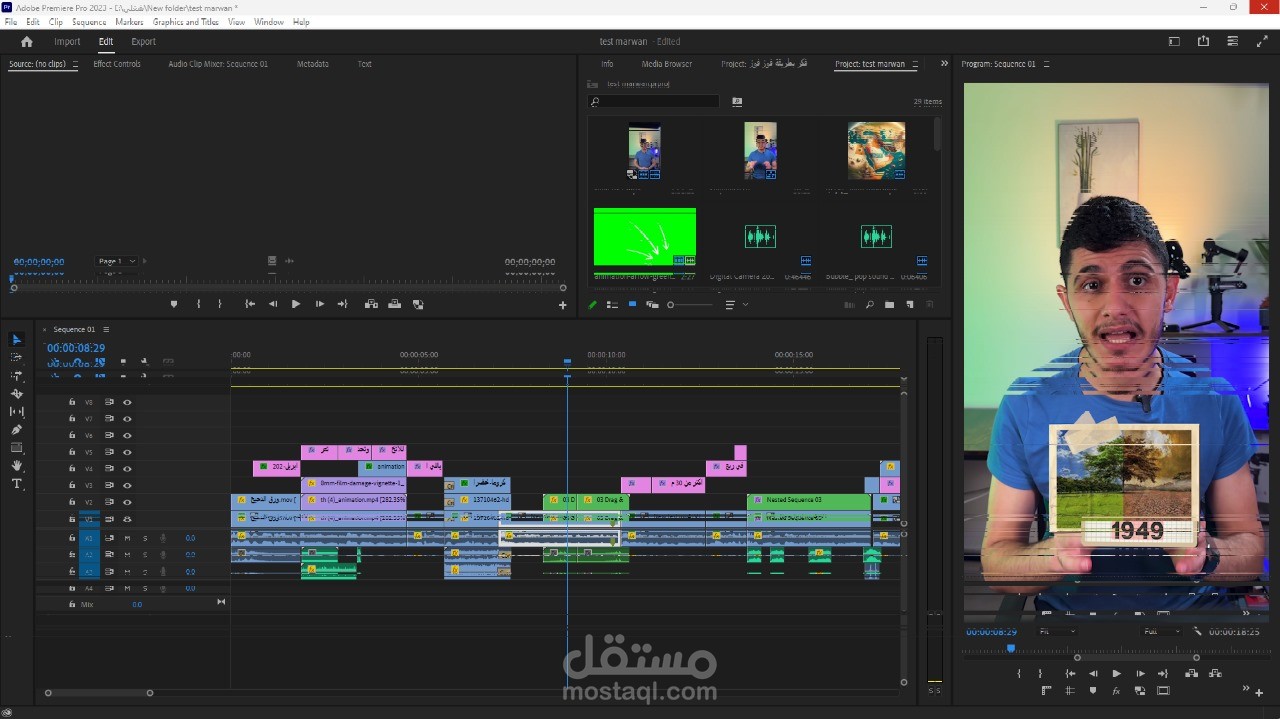This screenshot has width=1280, height=719.
Task: Open the Markers menu
Action: 129,21
